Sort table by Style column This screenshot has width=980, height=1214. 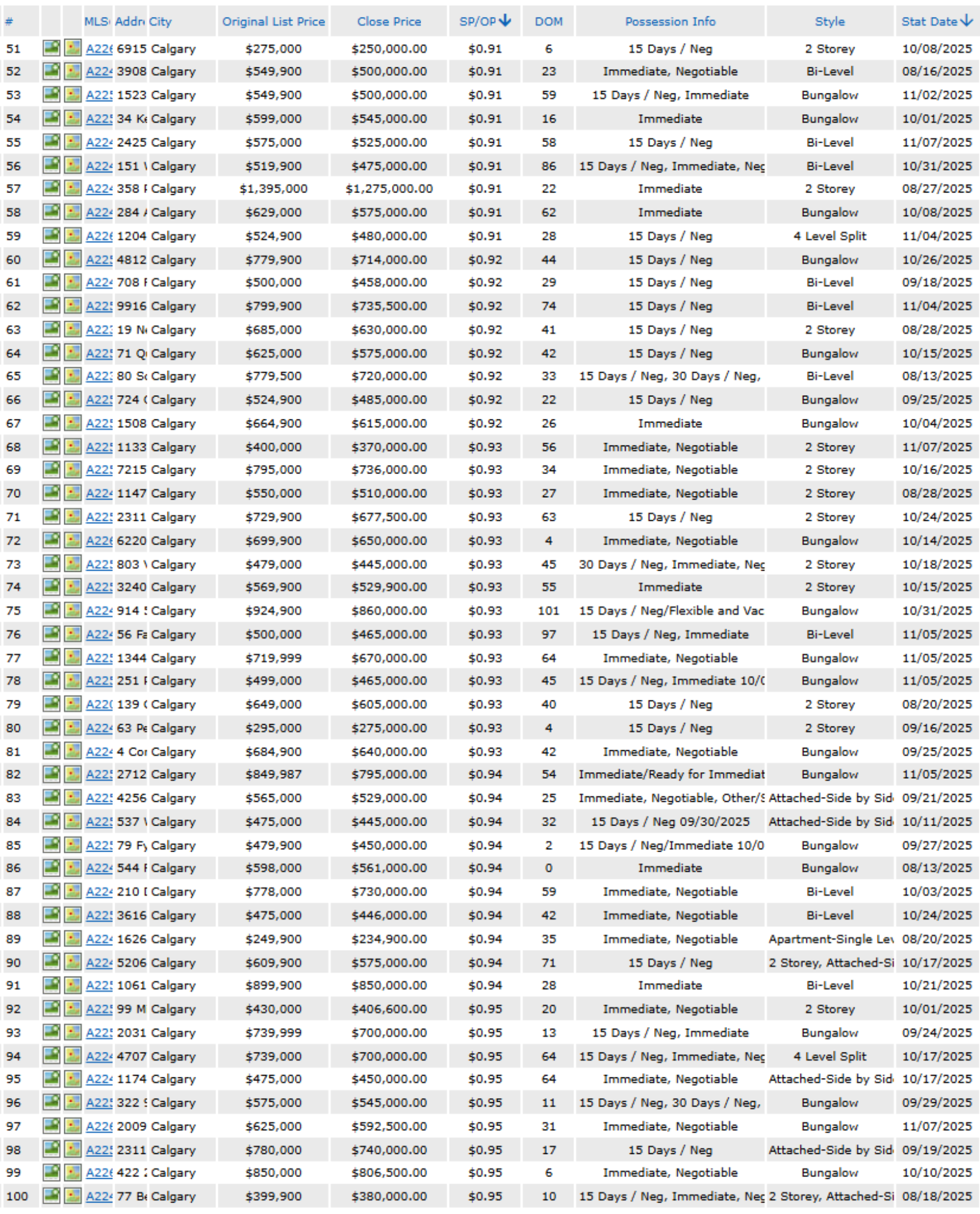[x=830, y=22]
